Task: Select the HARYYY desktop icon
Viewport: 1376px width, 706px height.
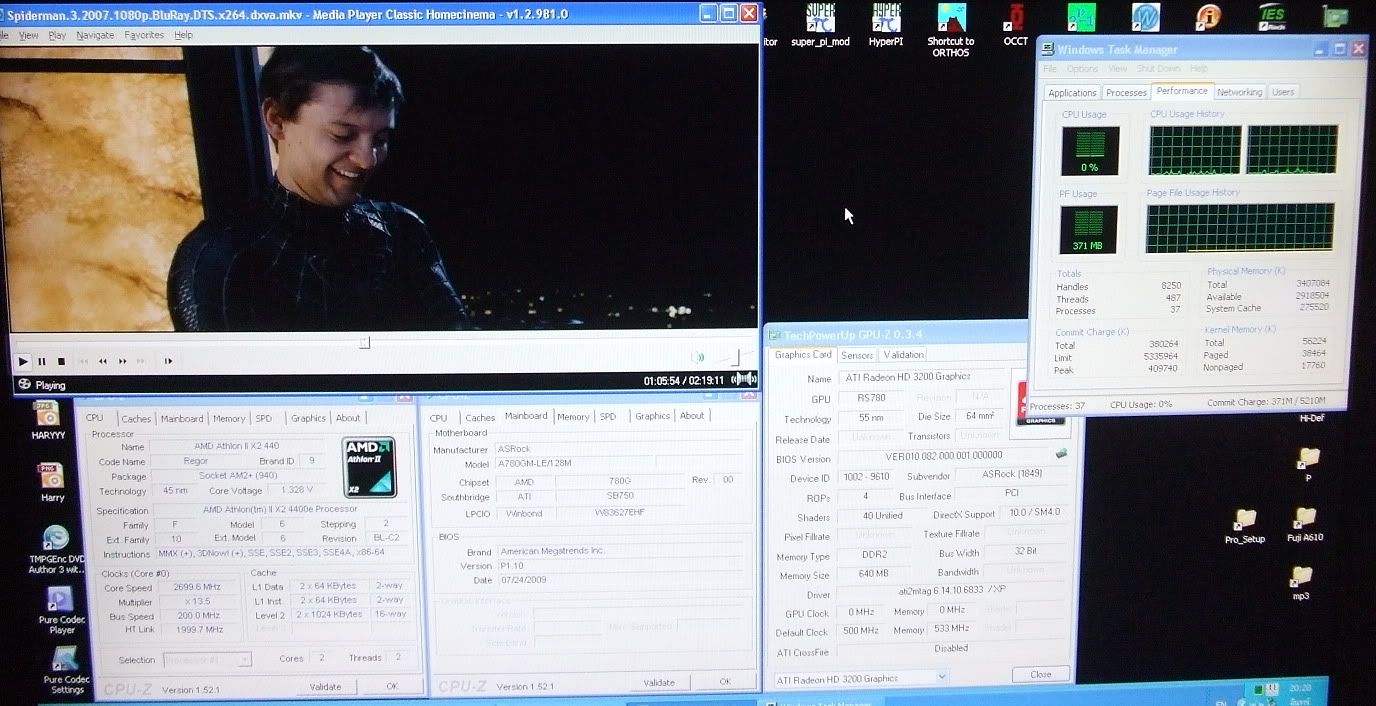Action: 47,420
